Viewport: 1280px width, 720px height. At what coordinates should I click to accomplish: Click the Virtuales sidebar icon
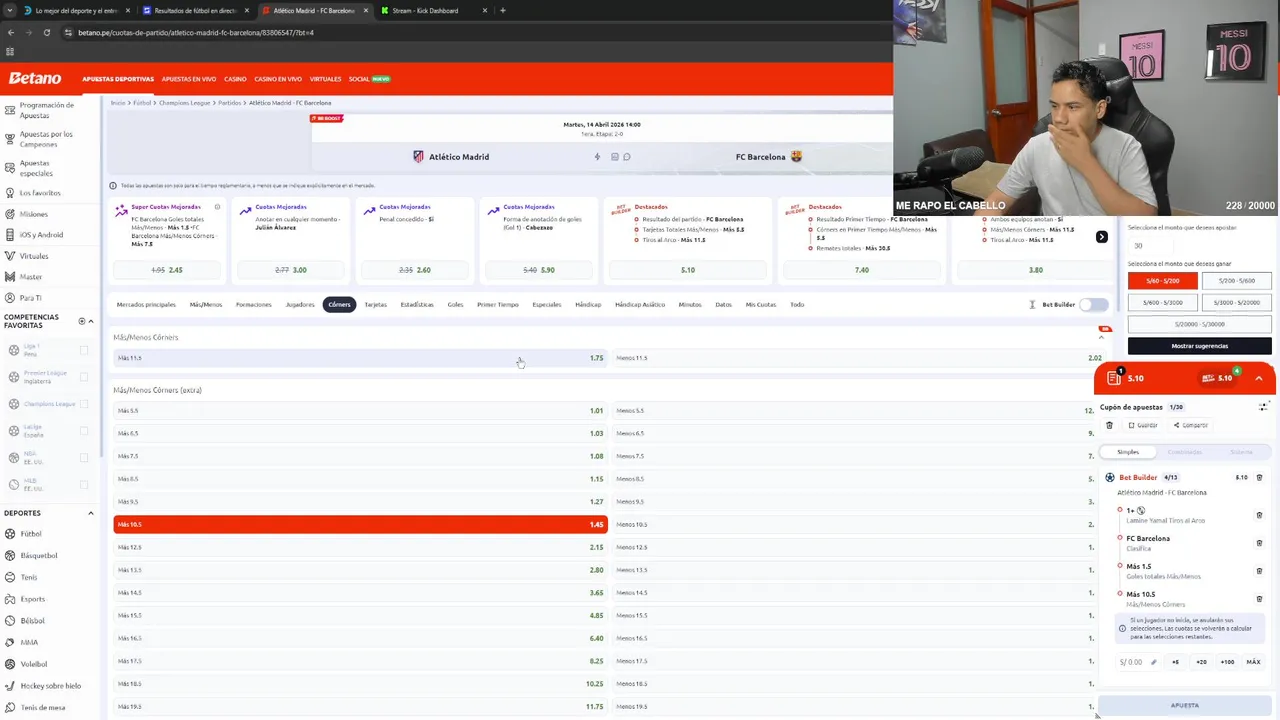click(10, 256)
